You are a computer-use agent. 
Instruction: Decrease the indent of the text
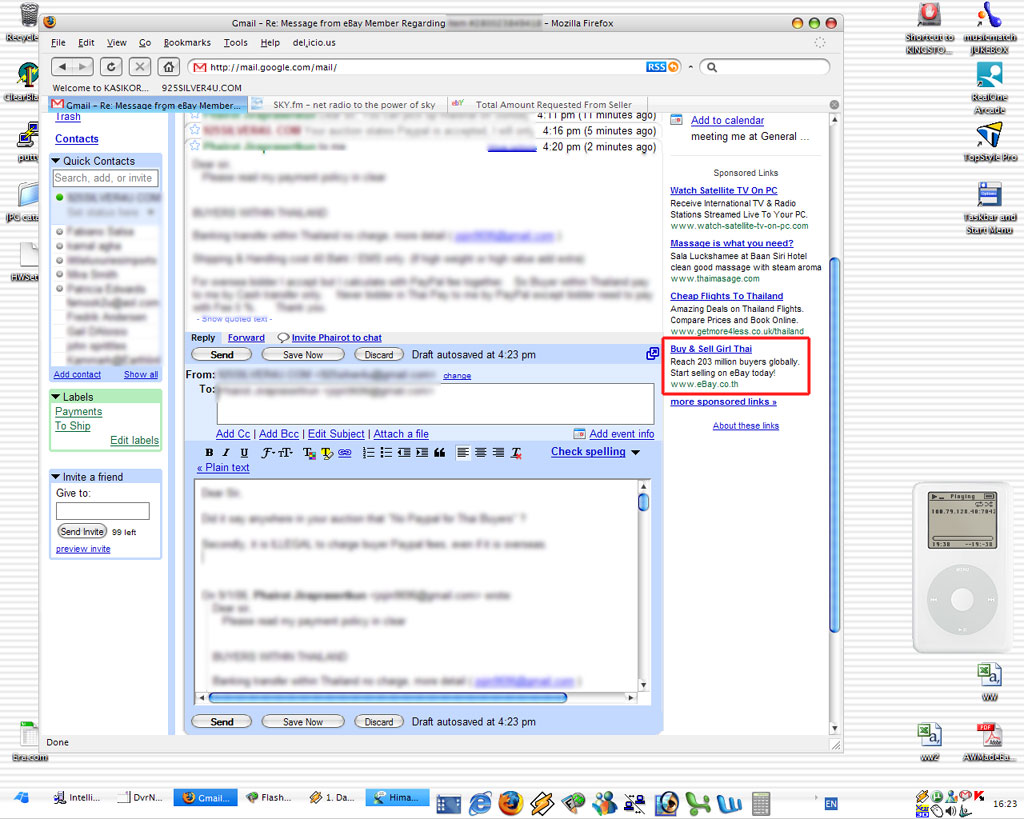[404, 453]
